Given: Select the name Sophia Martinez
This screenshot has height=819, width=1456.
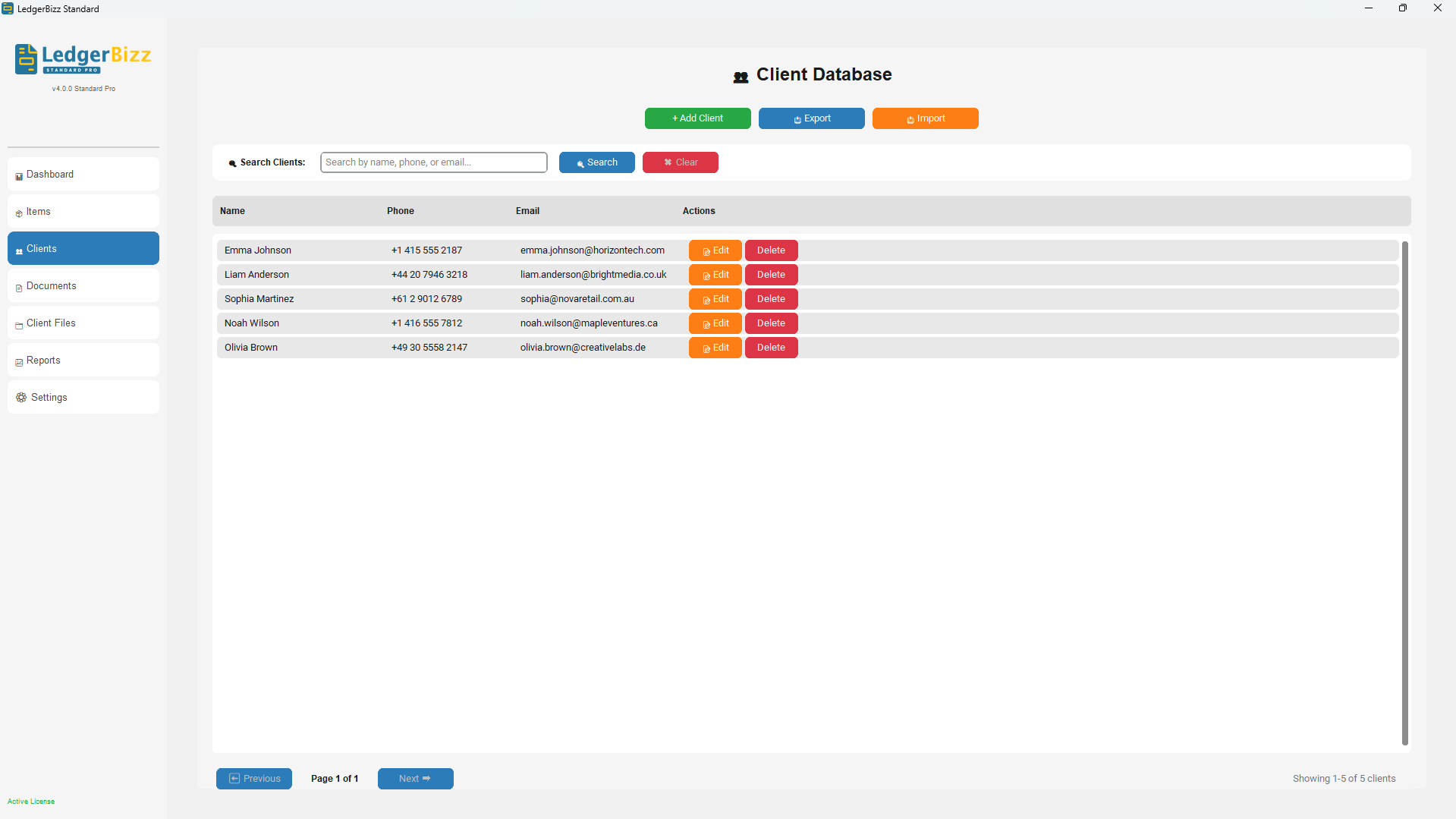Looking at the screenshot, I should point(259,299).
